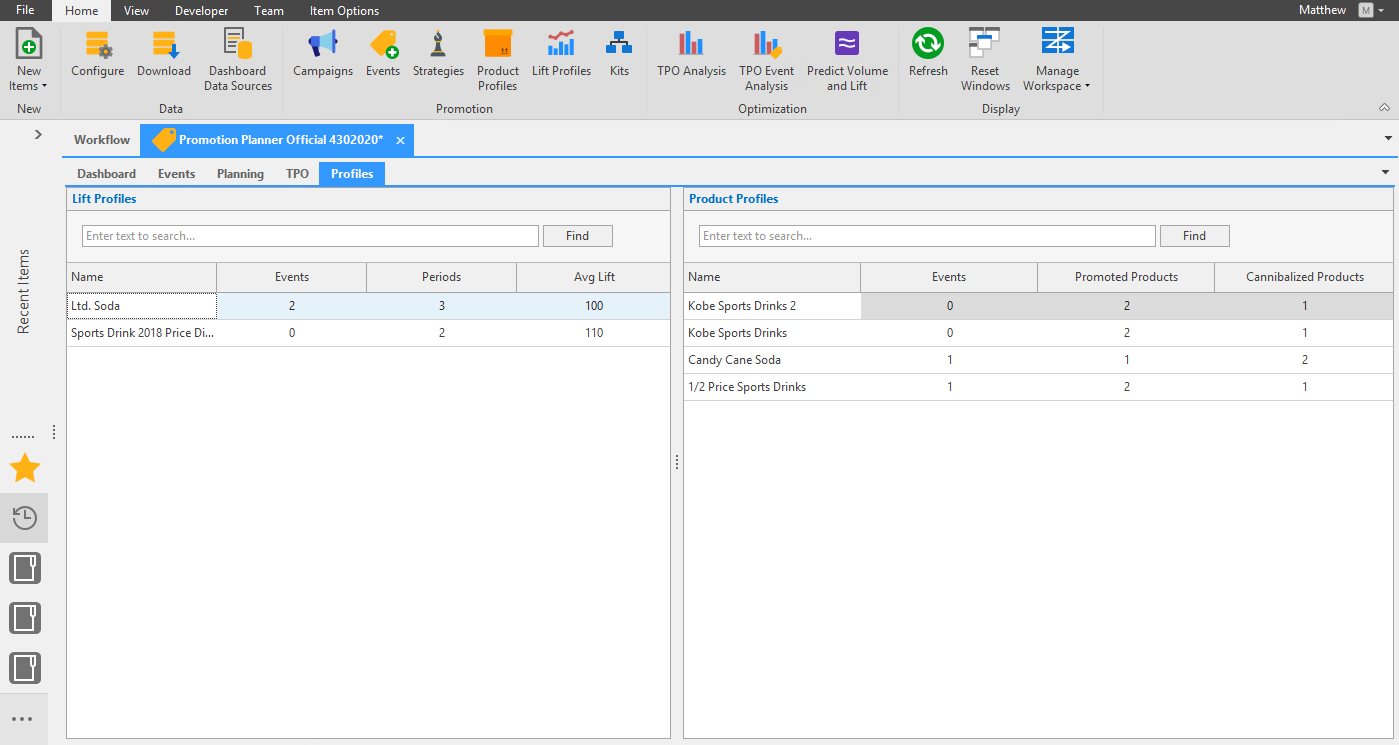Switch to the Dashboard sub-tab
Viewport: 1399px width, 745px height.
(106, 174)
